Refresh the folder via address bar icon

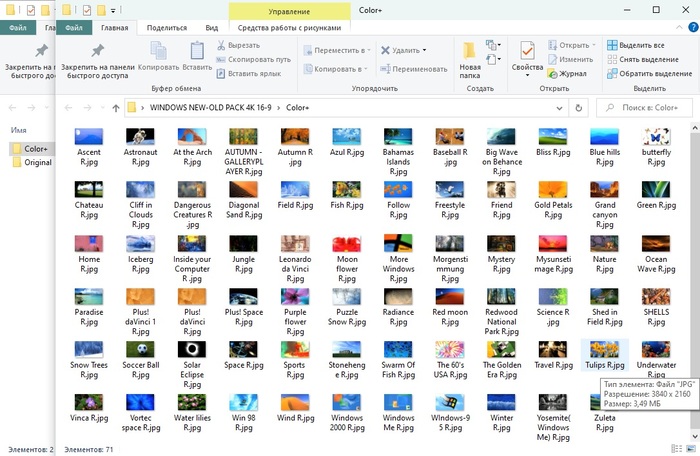pyautogui.click(x=579, y=107)
